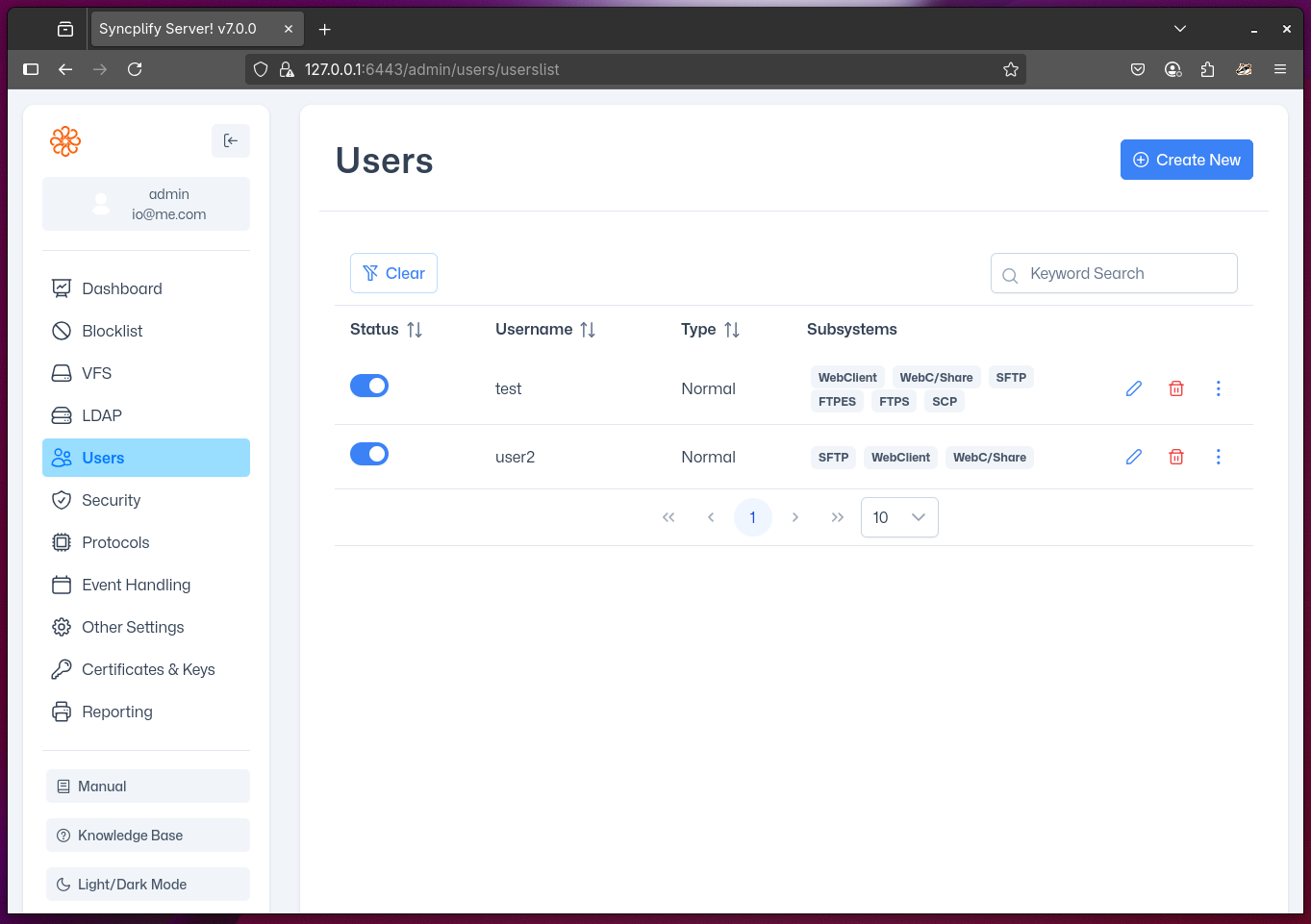
Task: Open the Event Handling section
Action: pos(136,585)
